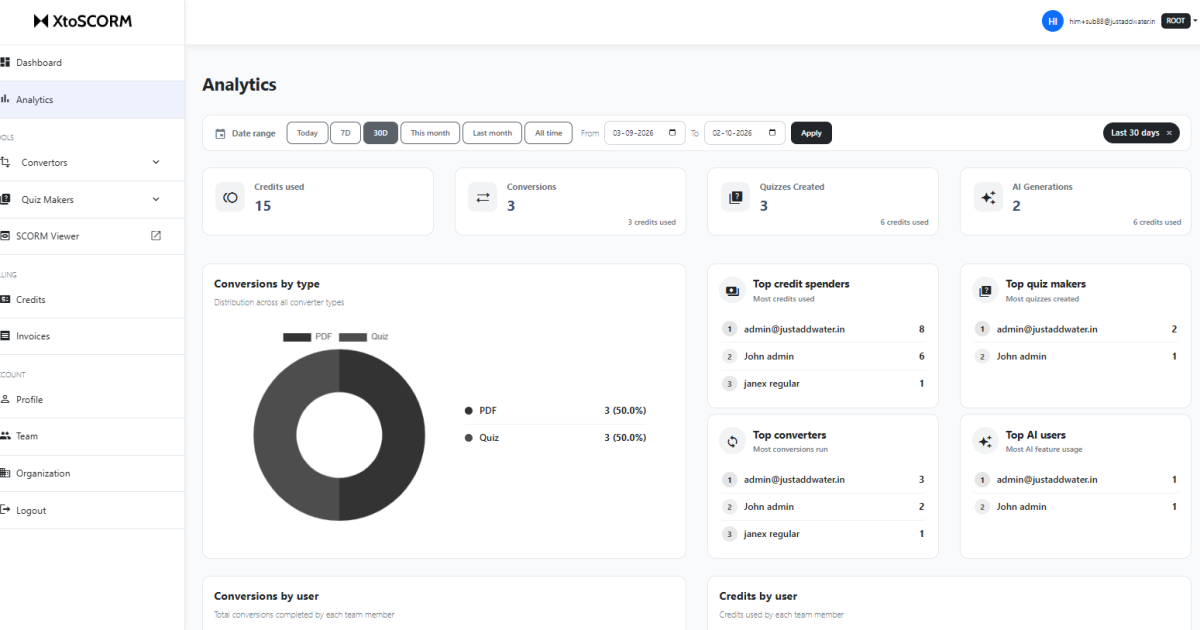Click SCORM Viewer external link icon
The image size is (1200, 630).
156,236
